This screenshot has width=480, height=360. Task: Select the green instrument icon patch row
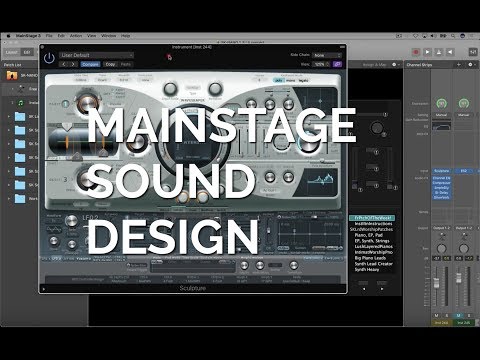pyautogui.click(x=21, y=103)
